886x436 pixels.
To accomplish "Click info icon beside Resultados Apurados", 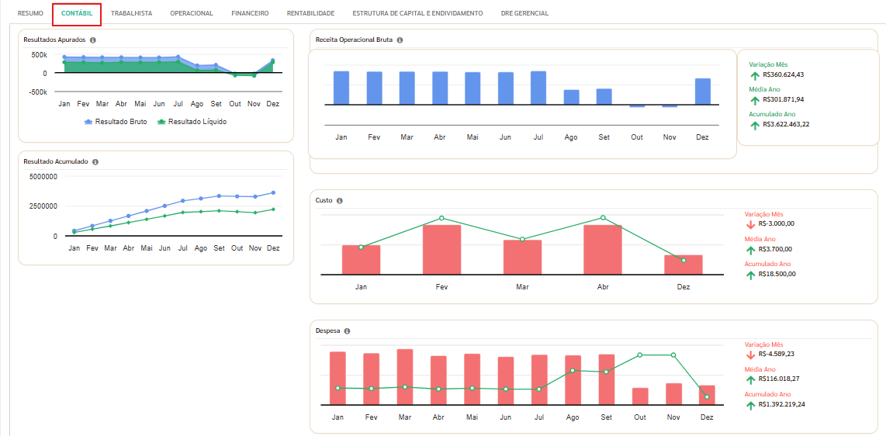I will [93, 40].
